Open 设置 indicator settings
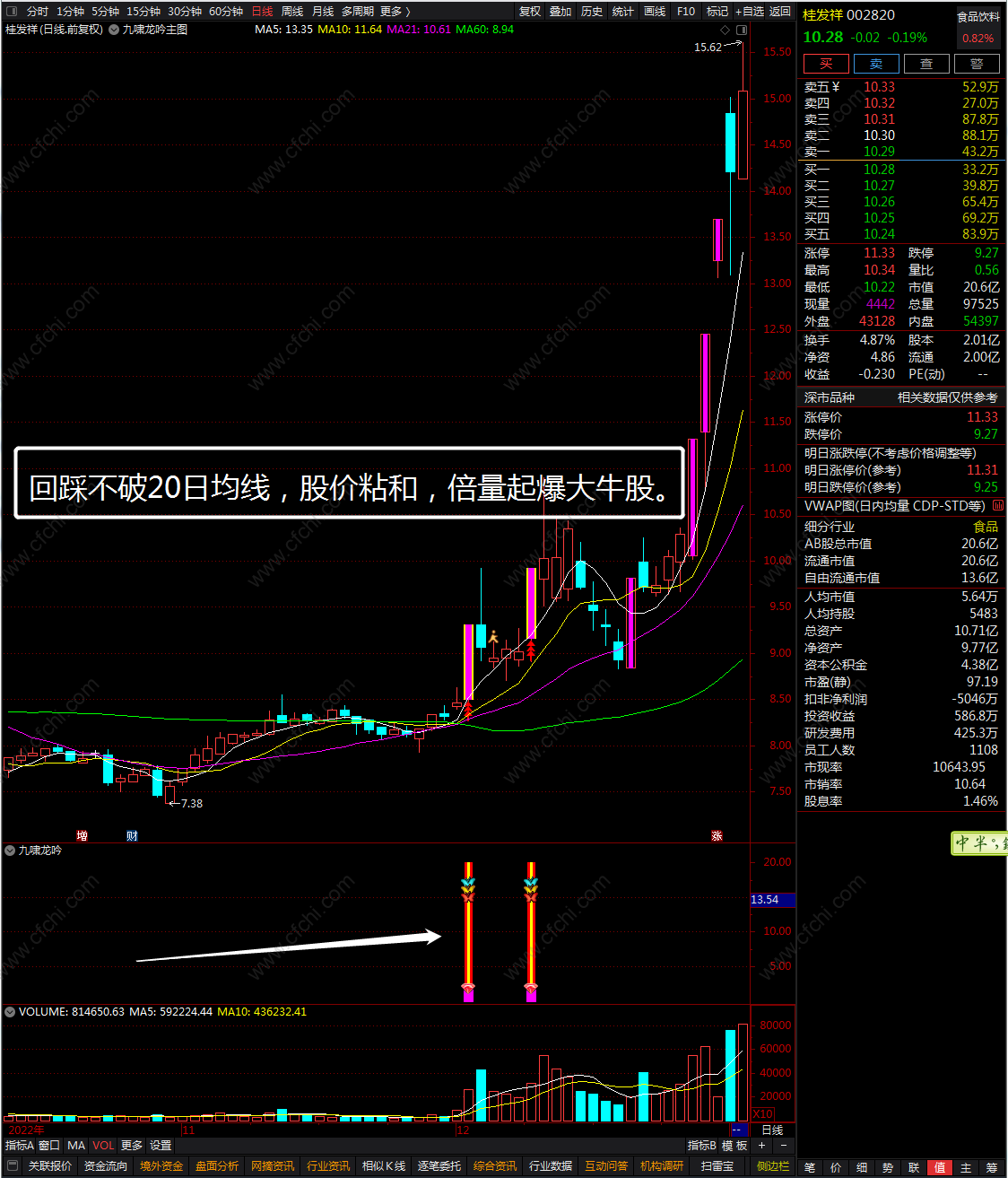Screen dimensions: 1008x1178 161,1146
